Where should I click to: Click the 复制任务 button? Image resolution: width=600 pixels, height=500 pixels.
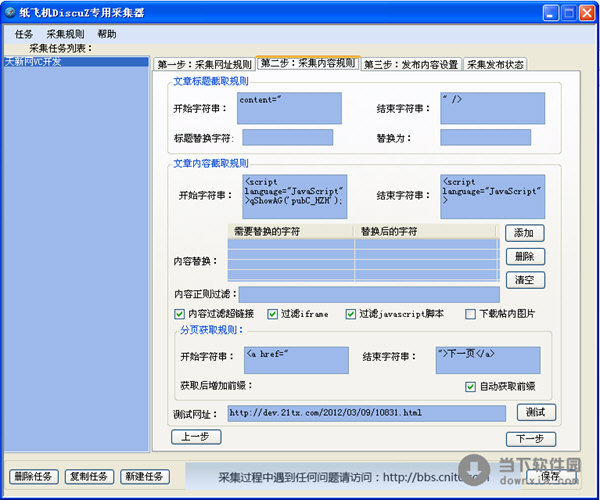[x=89, y=477]
